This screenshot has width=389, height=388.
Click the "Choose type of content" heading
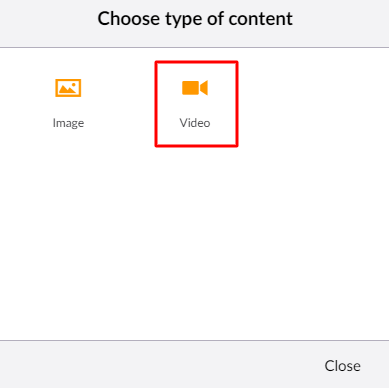pyautogui.click(x=195, y=19)
